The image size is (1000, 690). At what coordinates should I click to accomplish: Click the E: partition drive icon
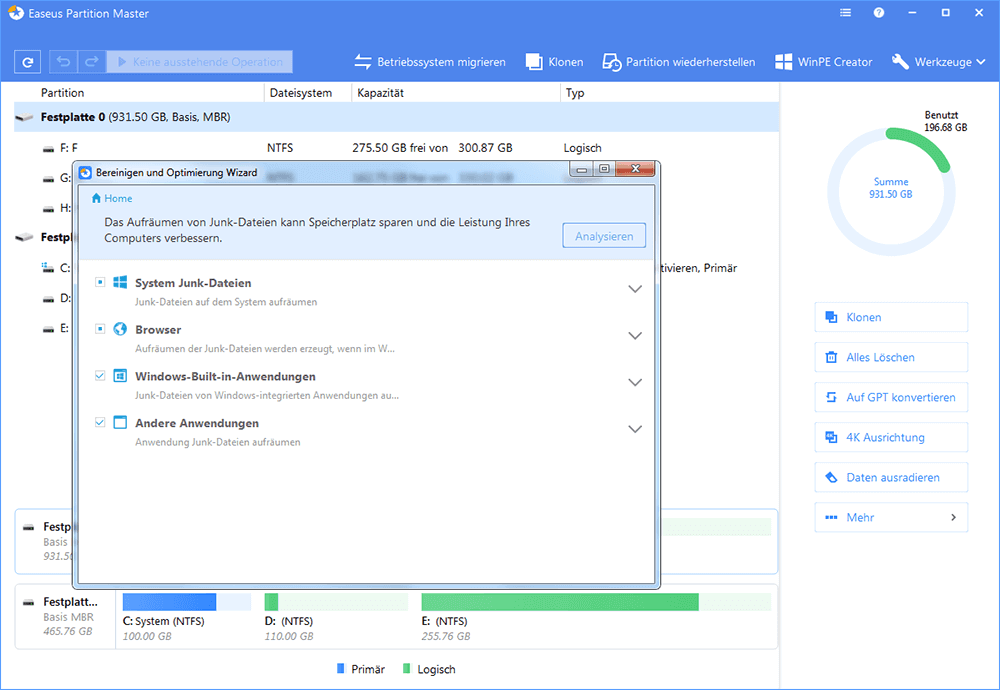(48, 329)
